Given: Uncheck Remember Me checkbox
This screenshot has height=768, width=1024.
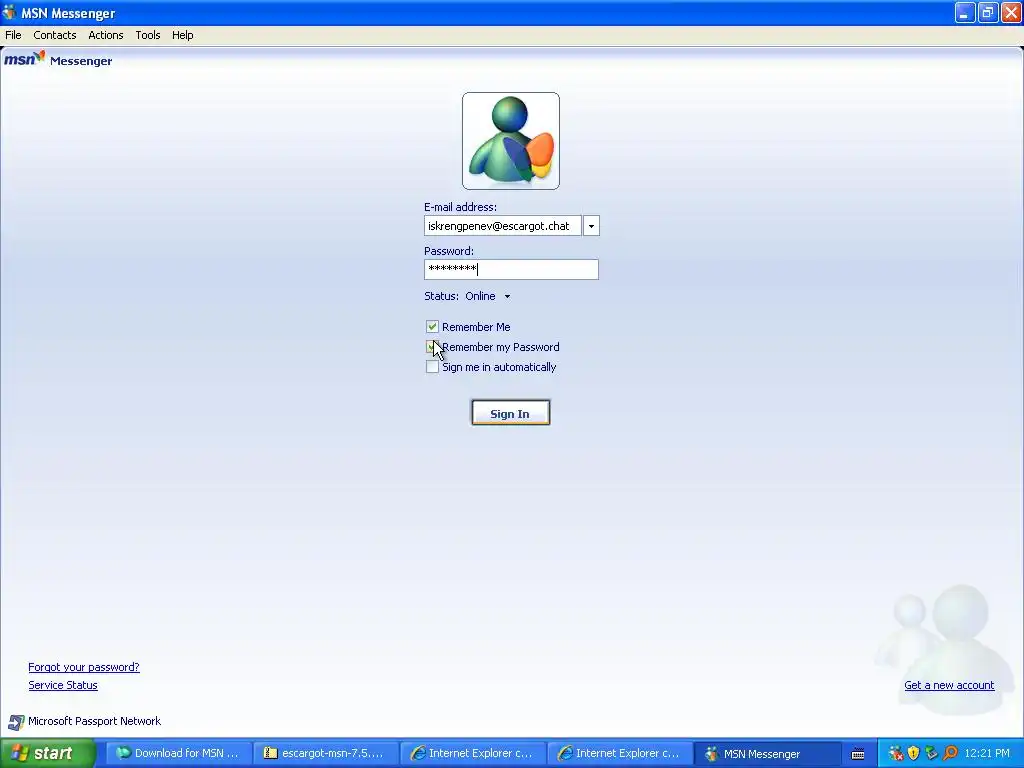Looking at the screenshot, I should (432, 327).
